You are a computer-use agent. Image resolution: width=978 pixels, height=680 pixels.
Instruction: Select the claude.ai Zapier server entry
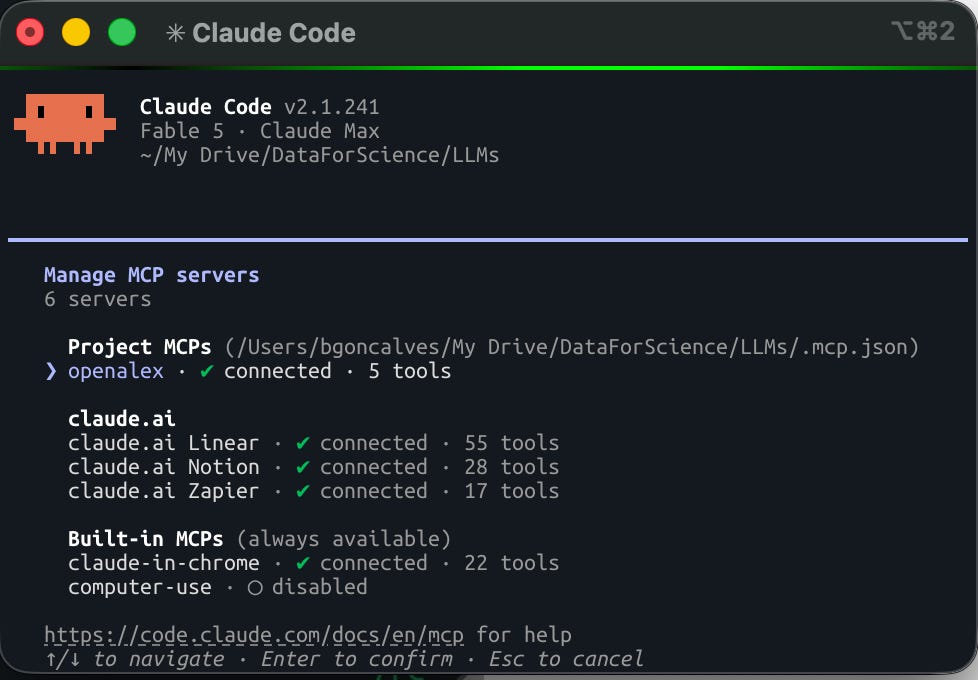(314, 491)
